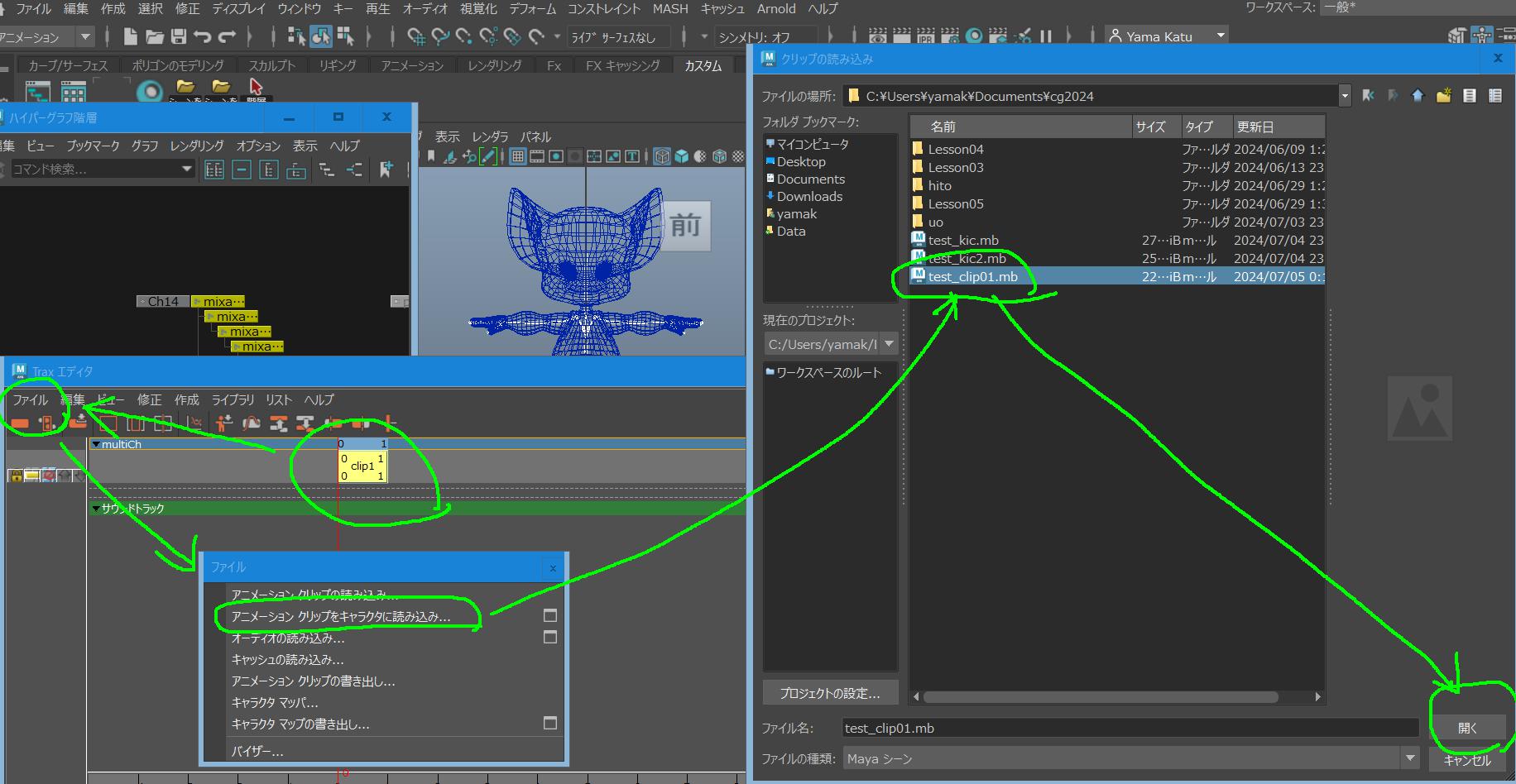Open the menu set dropdown arrow
Screen dimensions: 1516x784
click(84, 36)
